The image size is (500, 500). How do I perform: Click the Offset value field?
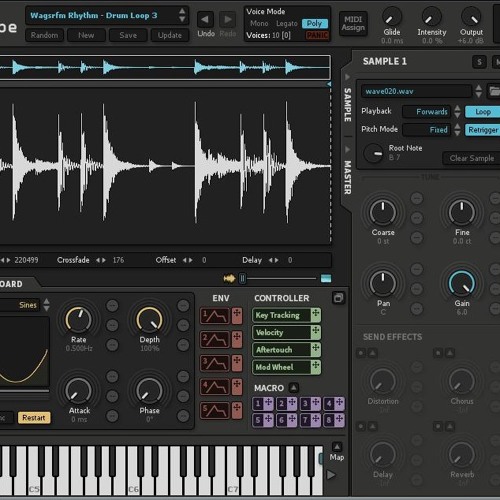(x=204, y=260)
